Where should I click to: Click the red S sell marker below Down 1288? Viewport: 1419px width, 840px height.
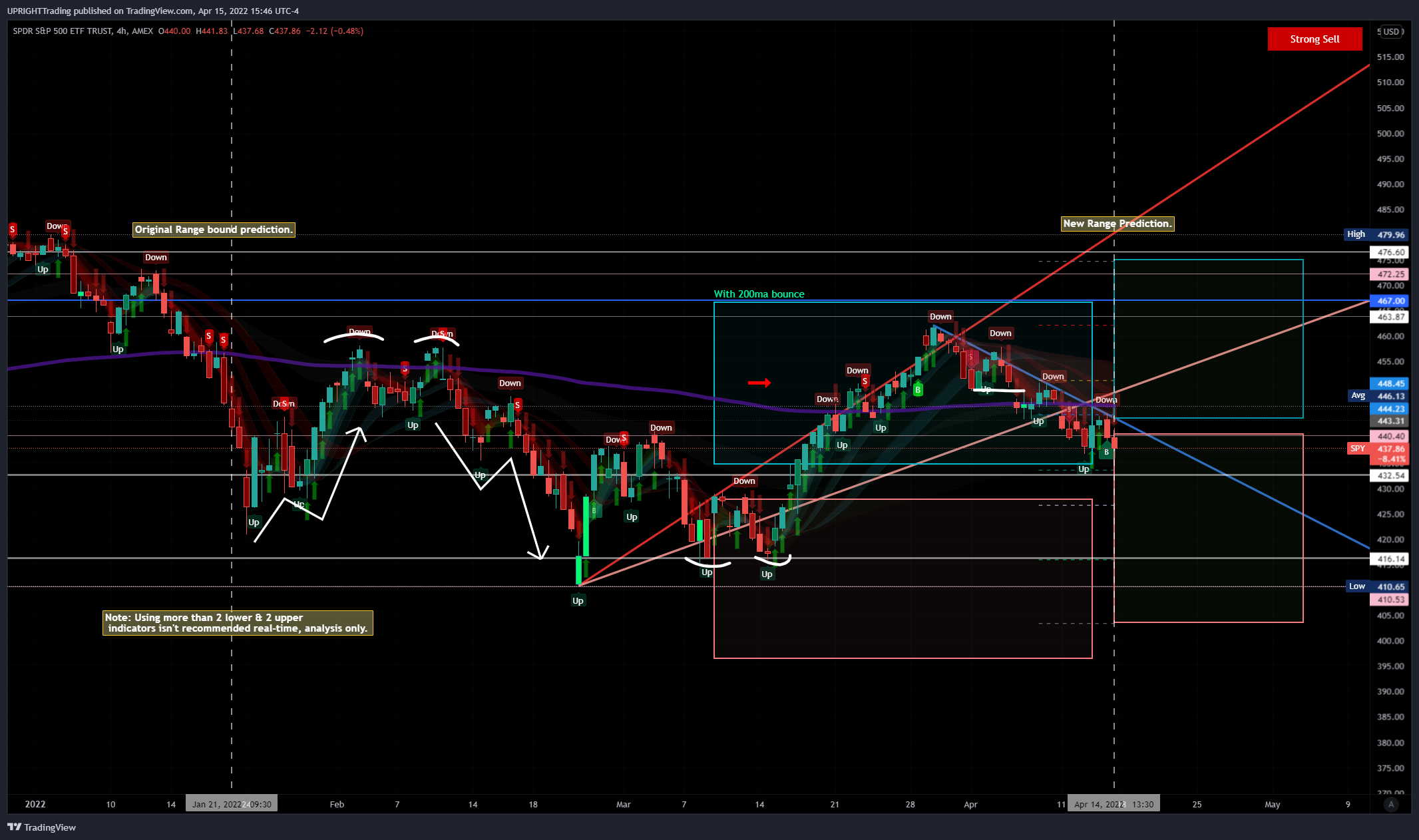865,381
